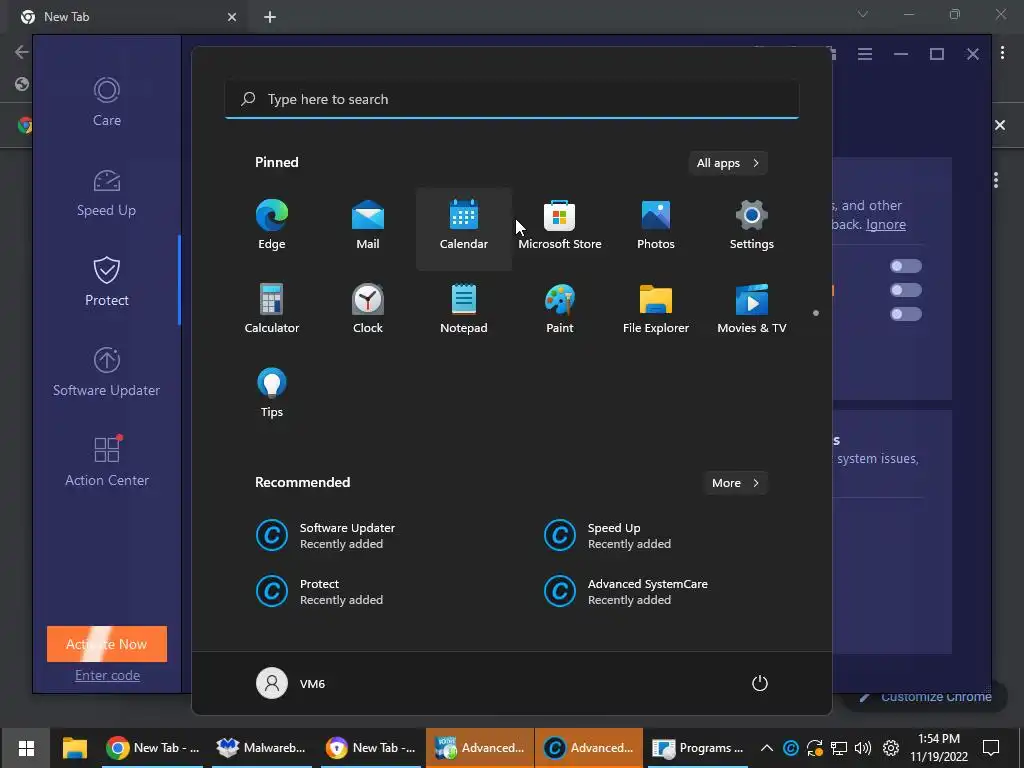
Task: Open Paint from pinned apps
Action: click(x=560, y=310)
